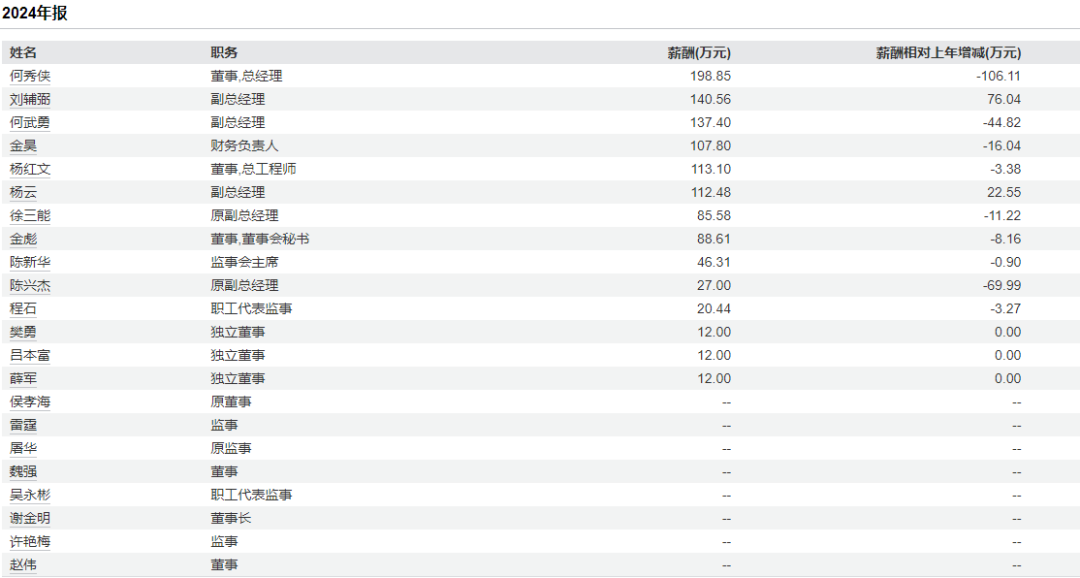This screenshot has height=578, width=1080.
Task: Open the 杨红文 name link
Action: [30, 169]
